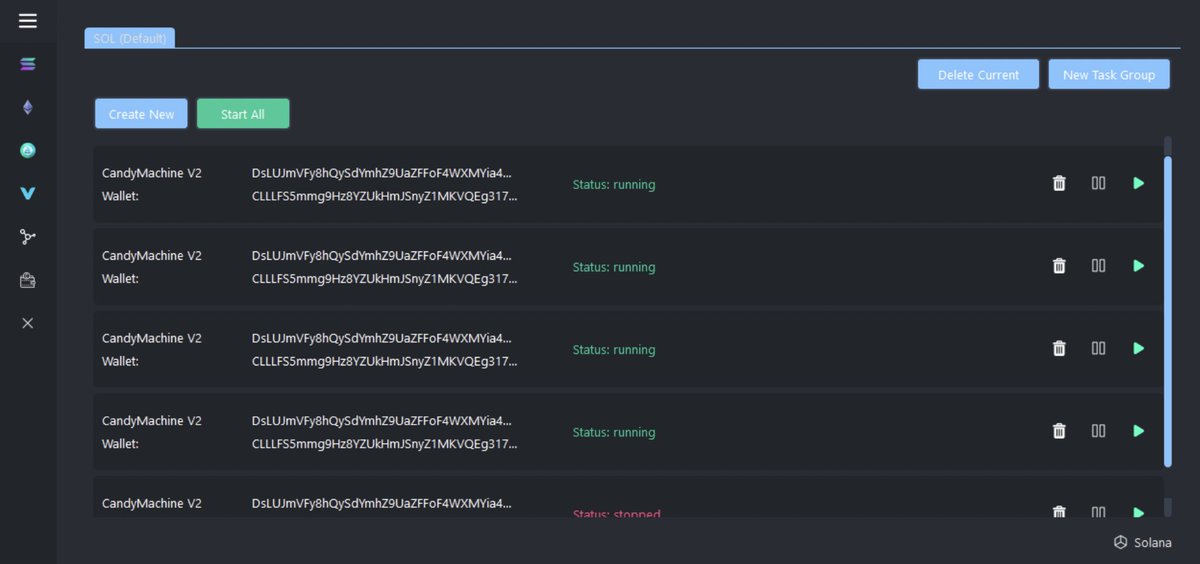Screen dimensions: 1200x564
Task: Click "CandyMachine V2" in the third task row
Action: tap(152, 338)
